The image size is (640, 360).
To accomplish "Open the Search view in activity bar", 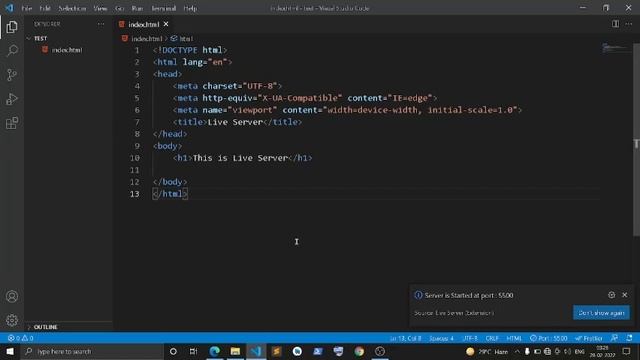I will click(x=12, y=51).
